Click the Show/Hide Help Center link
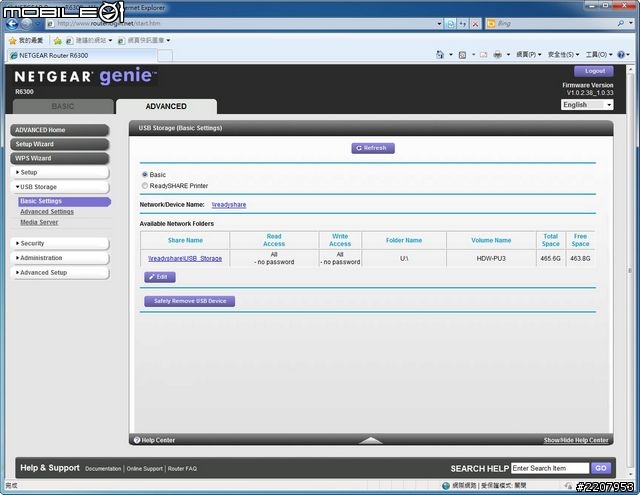 click(576, 440)
